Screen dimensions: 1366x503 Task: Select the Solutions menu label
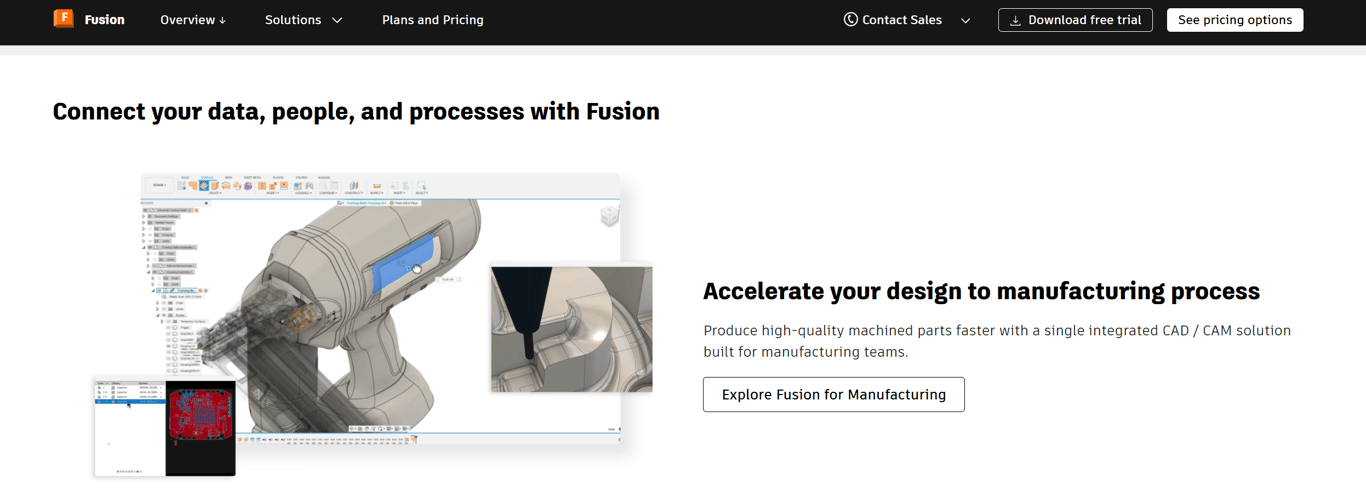point(293,20)
